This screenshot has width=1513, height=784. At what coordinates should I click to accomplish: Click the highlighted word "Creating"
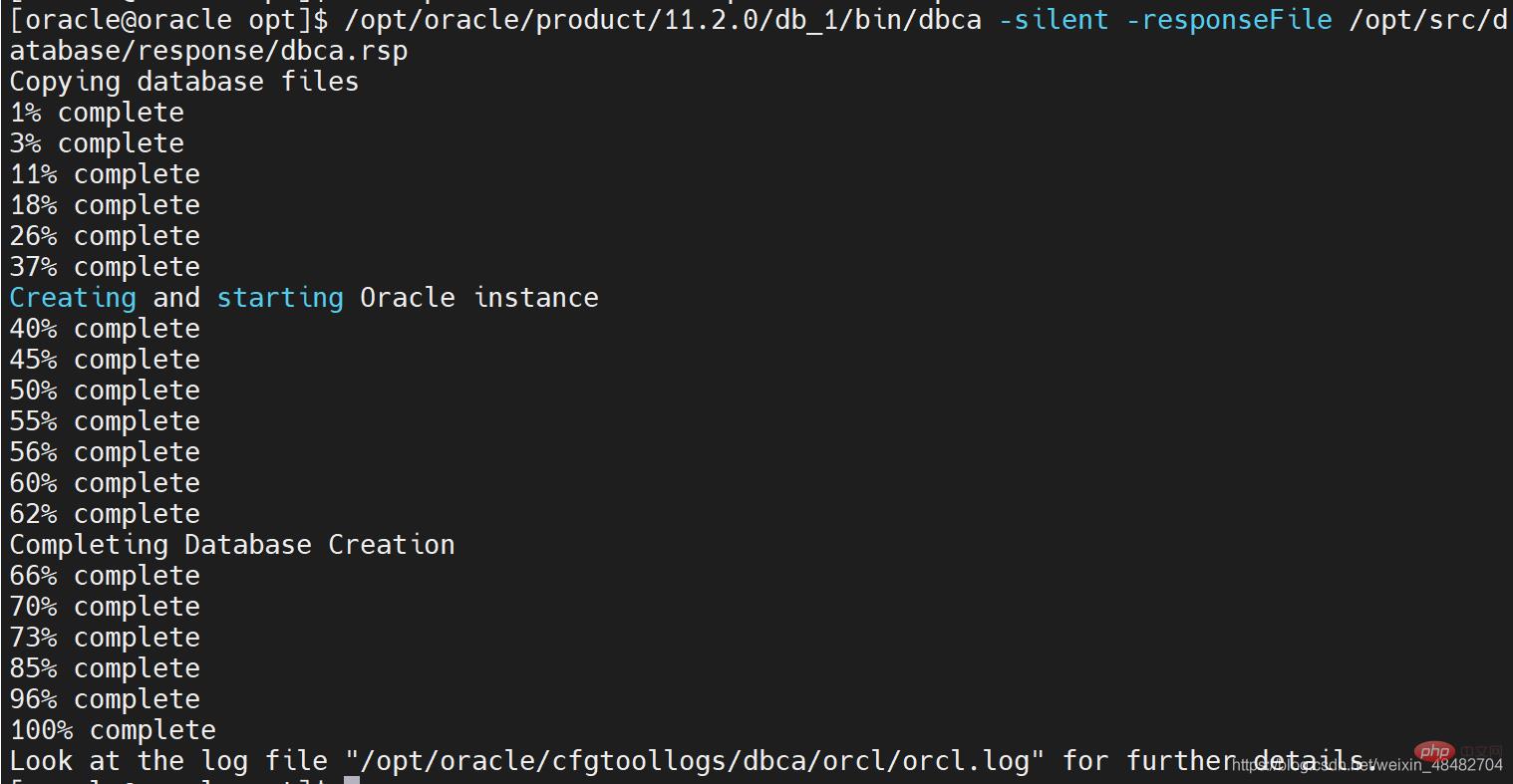coord(73,297)
